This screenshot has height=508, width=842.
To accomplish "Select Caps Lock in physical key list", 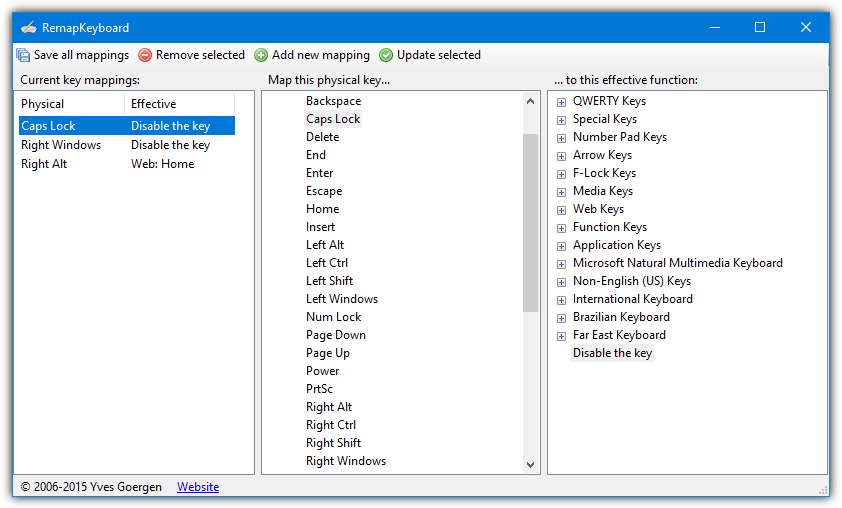I will click(x=333, y=119).
